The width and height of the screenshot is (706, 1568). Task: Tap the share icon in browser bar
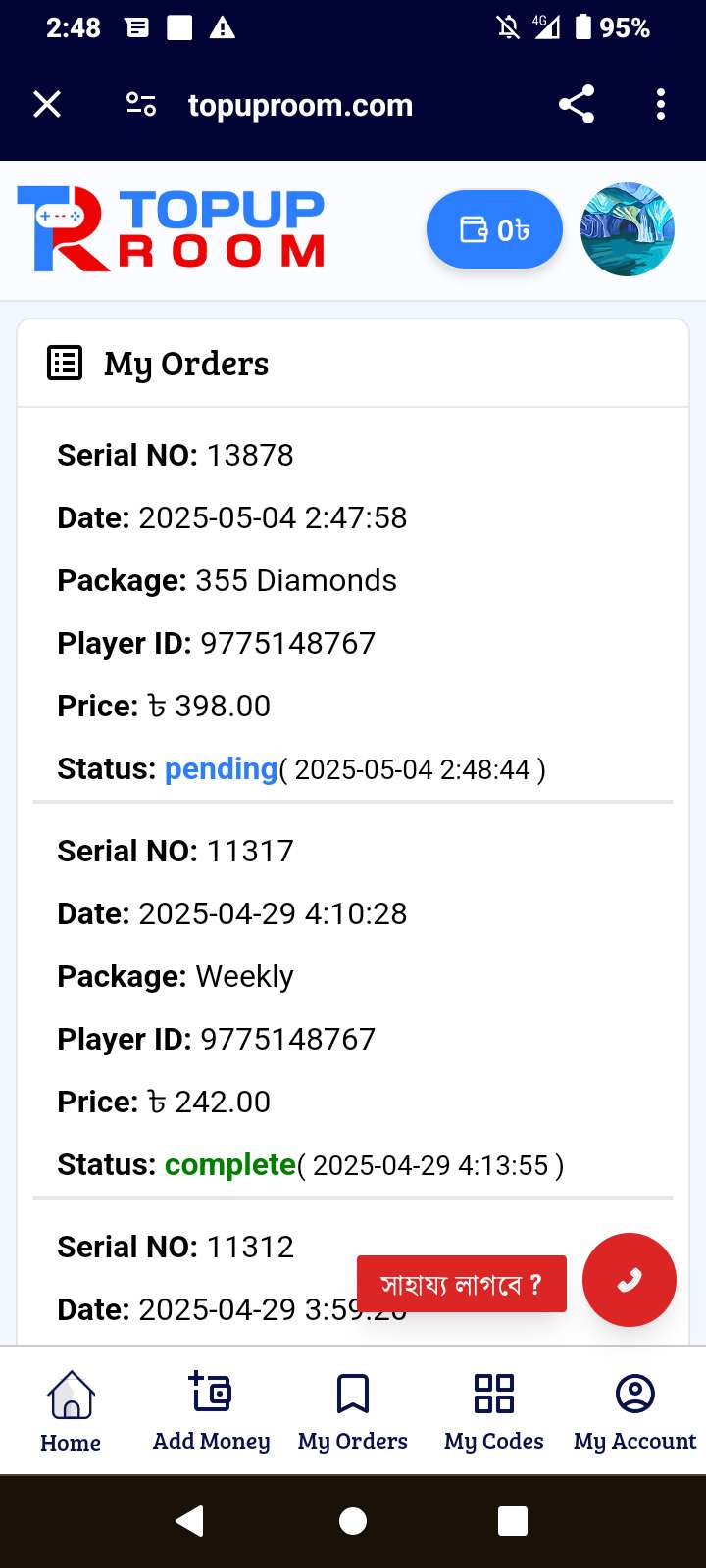(577, 104)
